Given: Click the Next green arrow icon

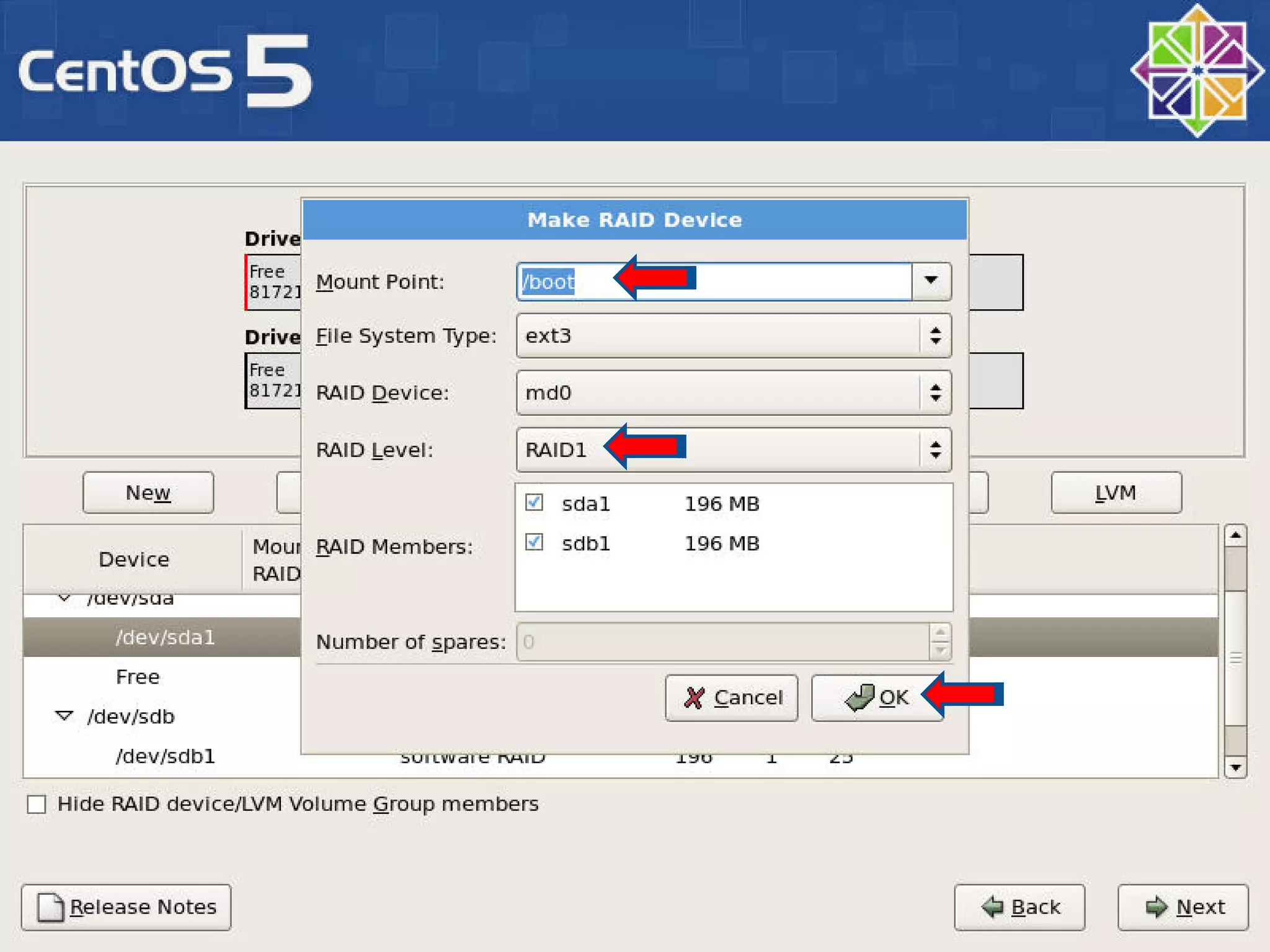Looking at the screenshot, I should click(x=1156, y=907).
